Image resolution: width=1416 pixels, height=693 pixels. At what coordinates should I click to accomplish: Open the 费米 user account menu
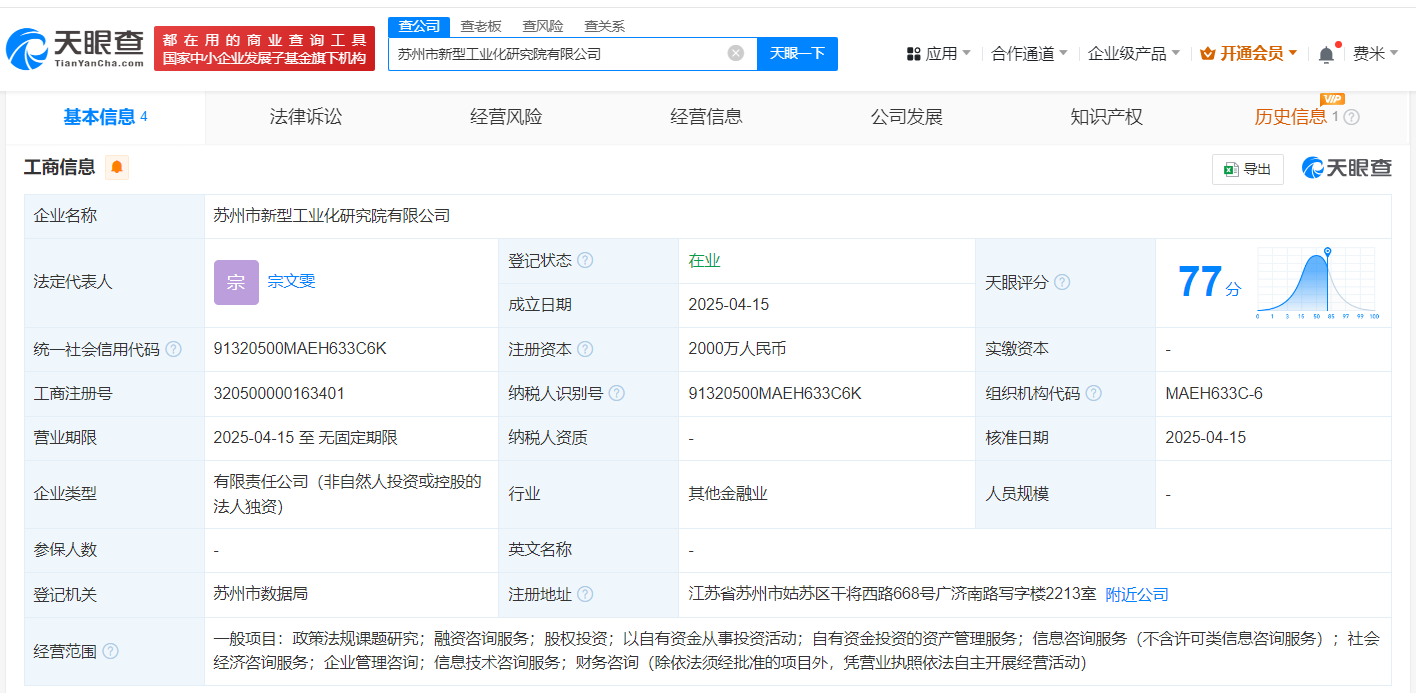(1375, 54)
